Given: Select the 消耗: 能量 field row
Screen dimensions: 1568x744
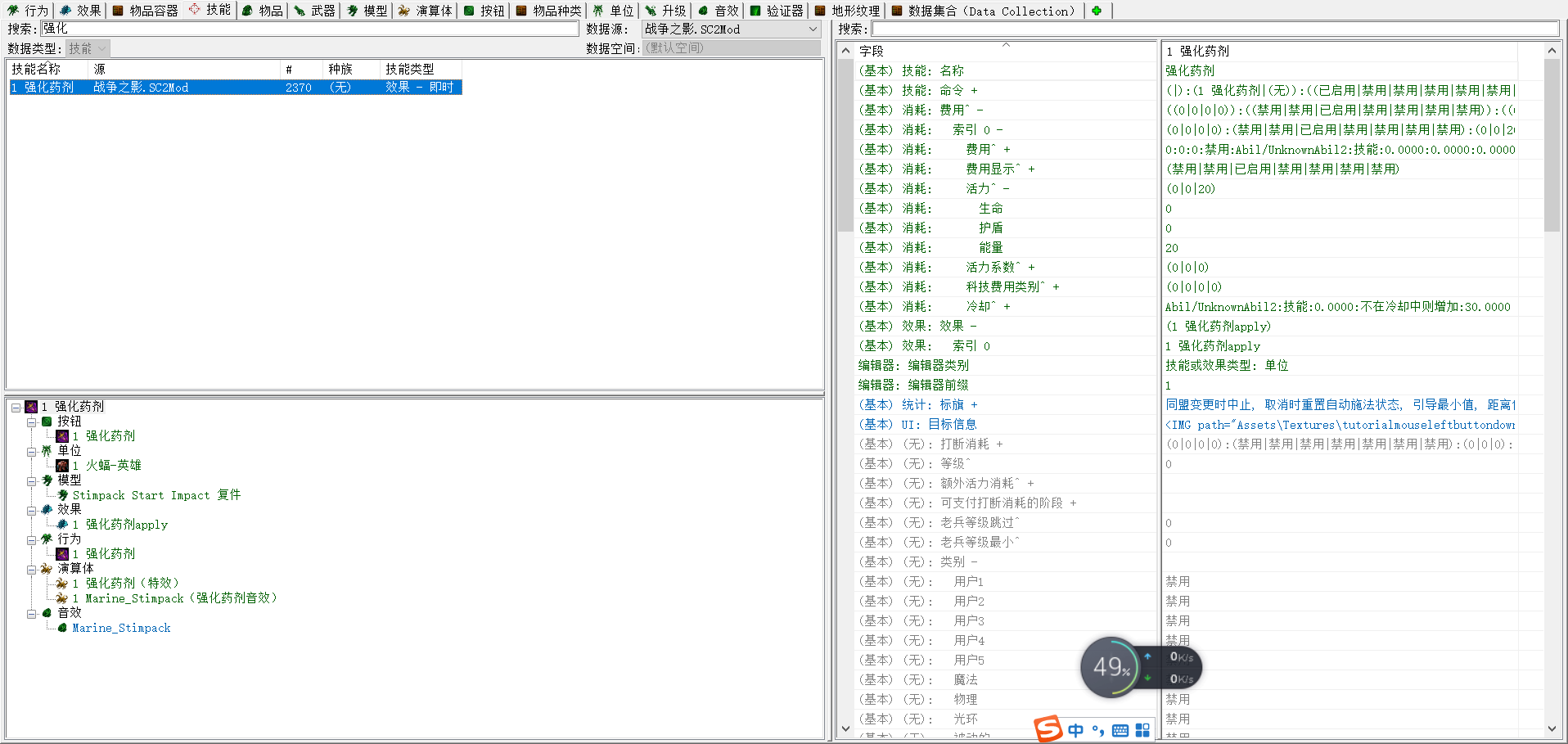Looking at the screenshot, I should pos(1005,247).
